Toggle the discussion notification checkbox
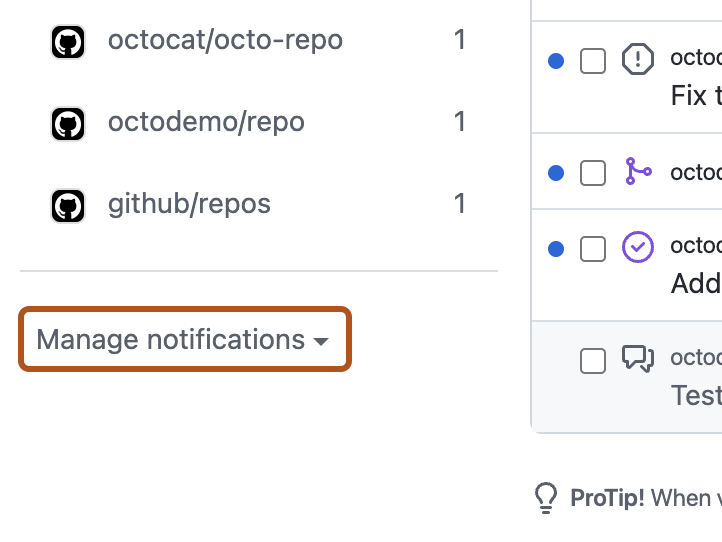722x542 pixels. coord(593,361)
